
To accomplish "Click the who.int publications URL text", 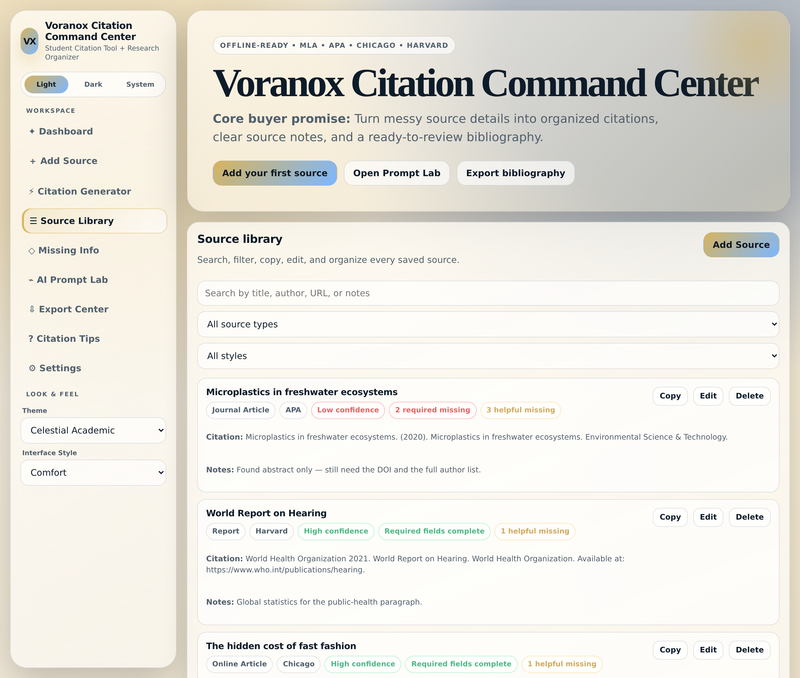I will pyautogui.click(x=285, y=570).
